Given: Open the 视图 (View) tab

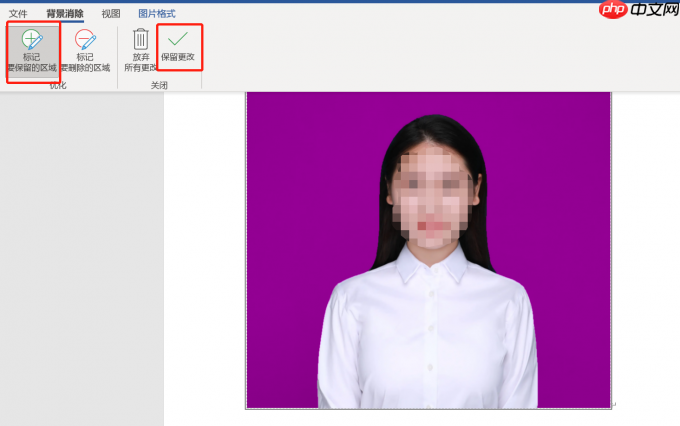Looking at the screenshot, I should coord(111,14).
